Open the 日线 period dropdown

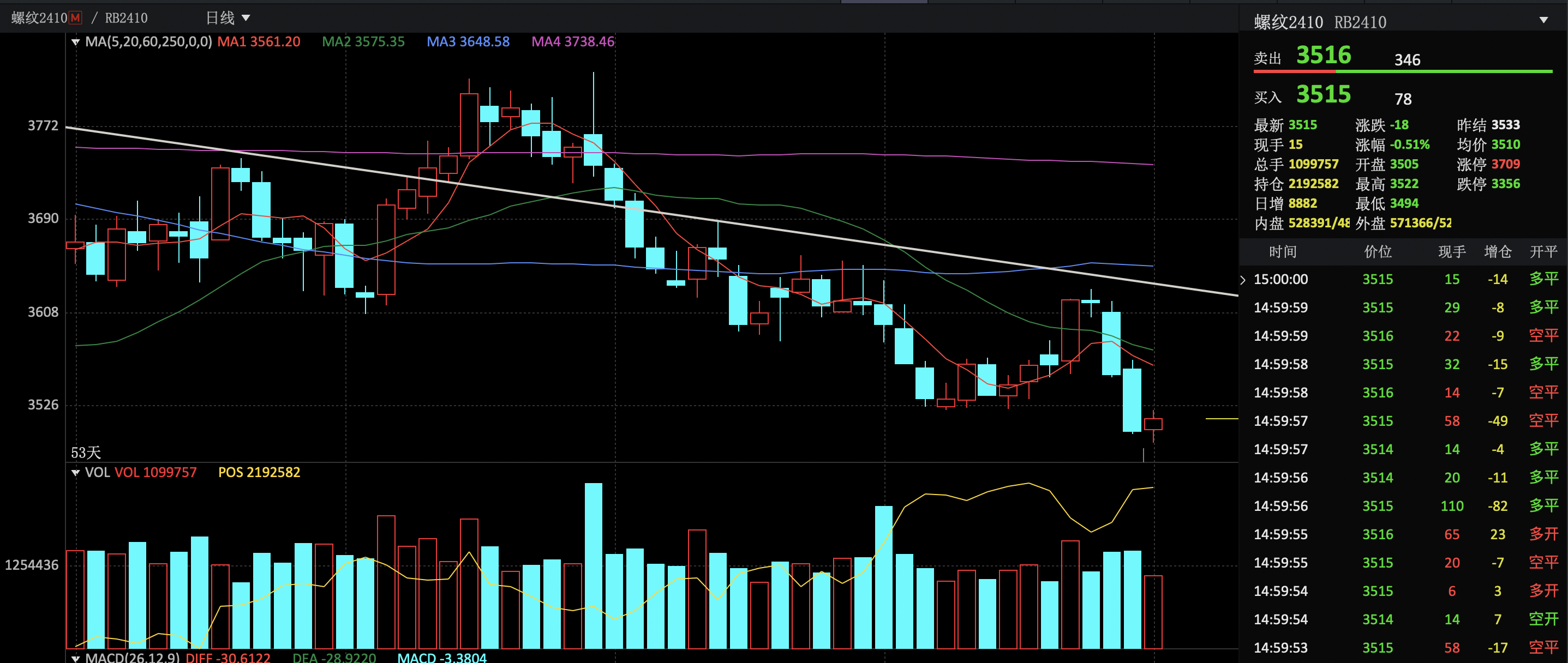coord(228,17)
